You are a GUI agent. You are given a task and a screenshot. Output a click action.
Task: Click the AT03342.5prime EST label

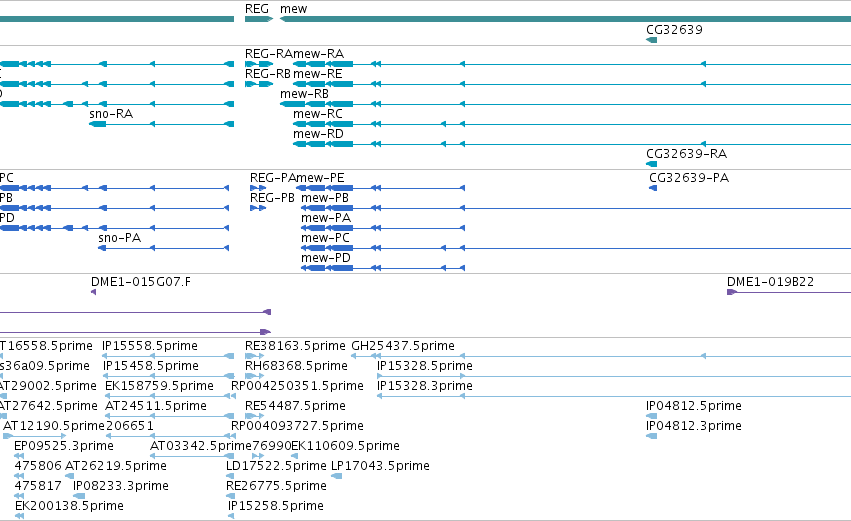pyautogui.click(x=201, y=447)
